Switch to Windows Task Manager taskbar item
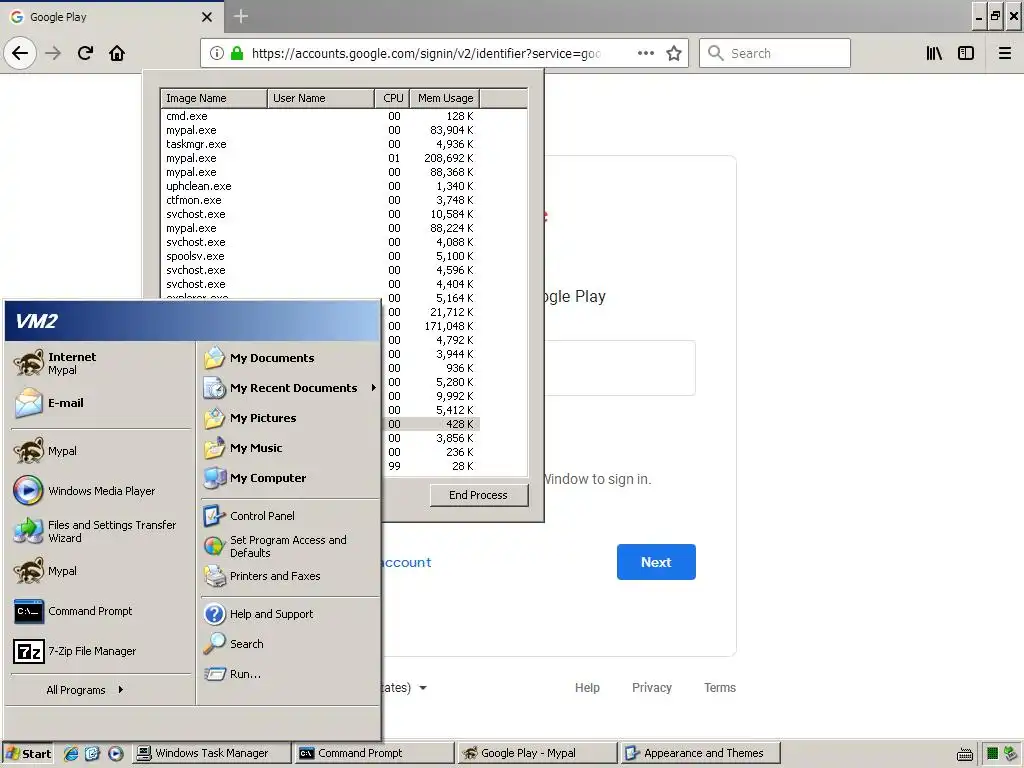This screenshot has width=1024, height=768. pos(212,754)
